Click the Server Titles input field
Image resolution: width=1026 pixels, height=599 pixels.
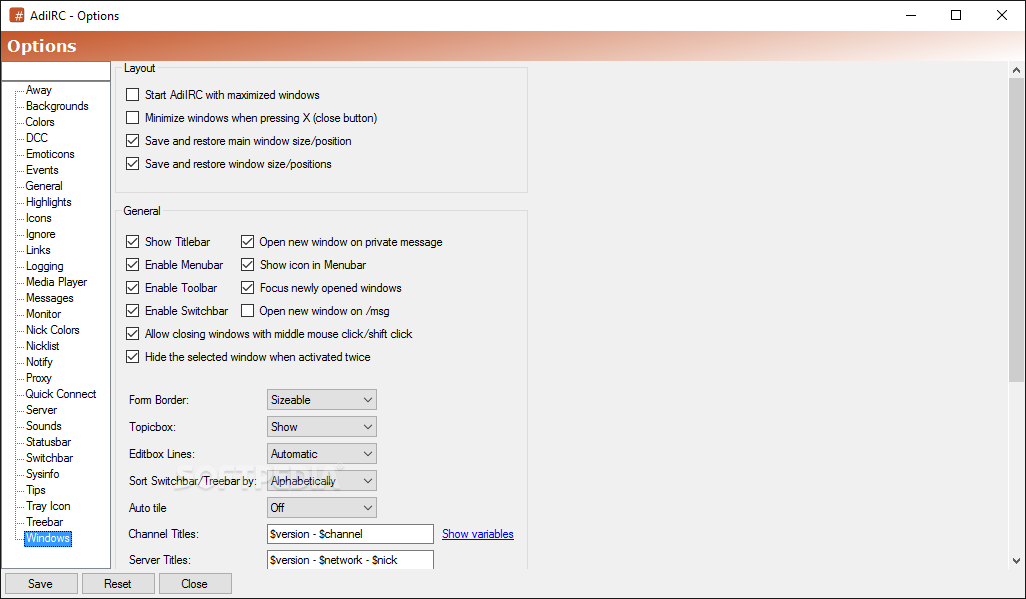(350, 560)
